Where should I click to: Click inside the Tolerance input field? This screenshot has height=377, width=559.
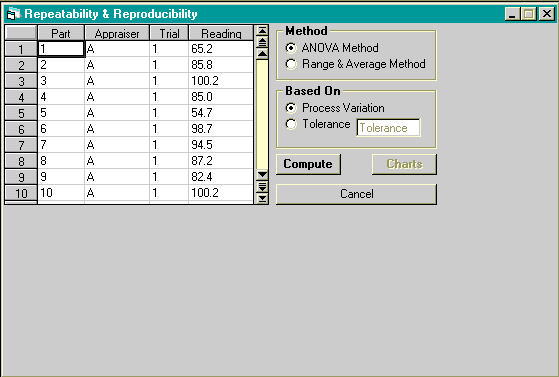[389, 128]
